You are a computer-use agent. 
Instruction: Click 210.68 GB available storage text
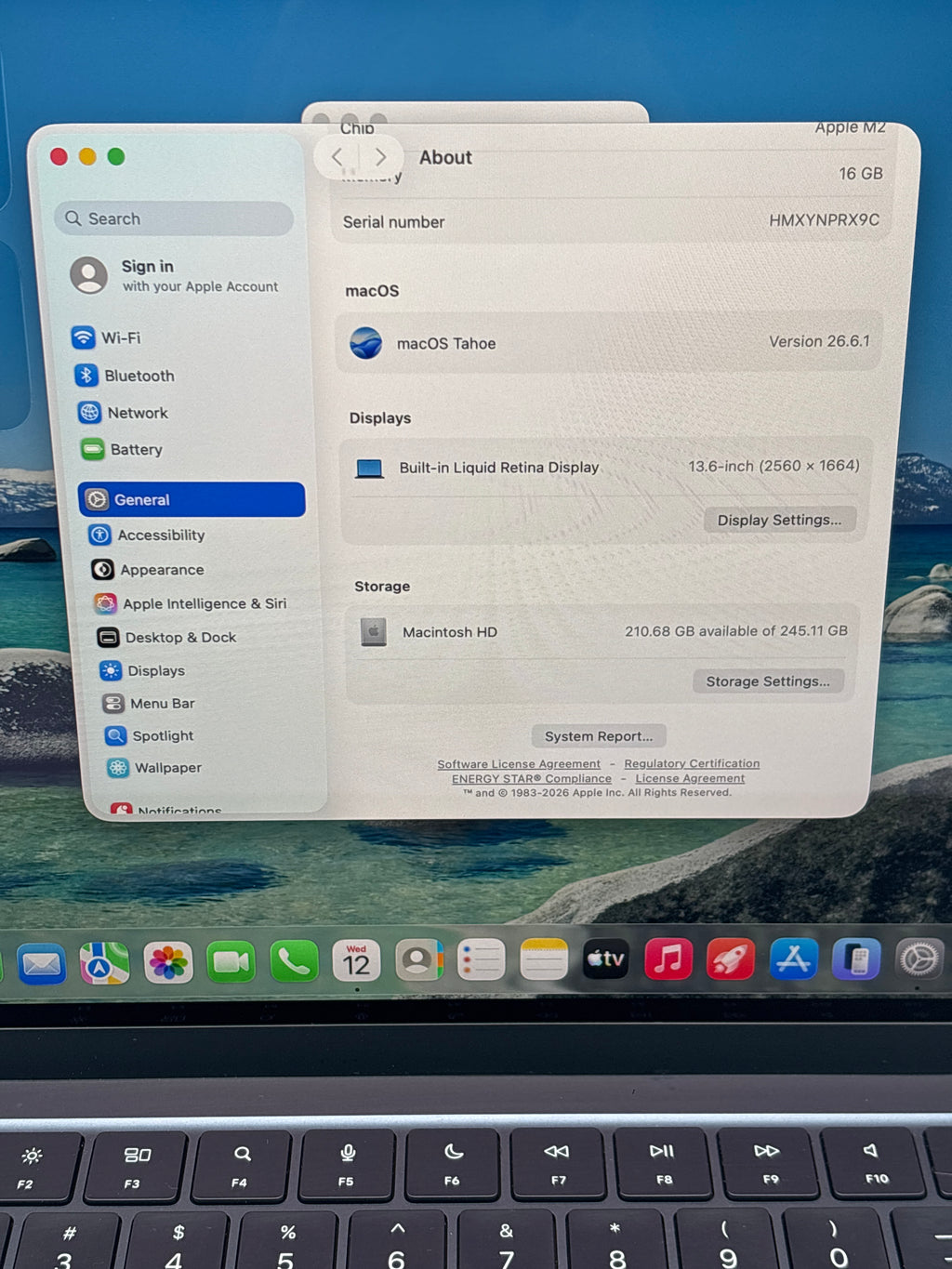tap(736, 631)
